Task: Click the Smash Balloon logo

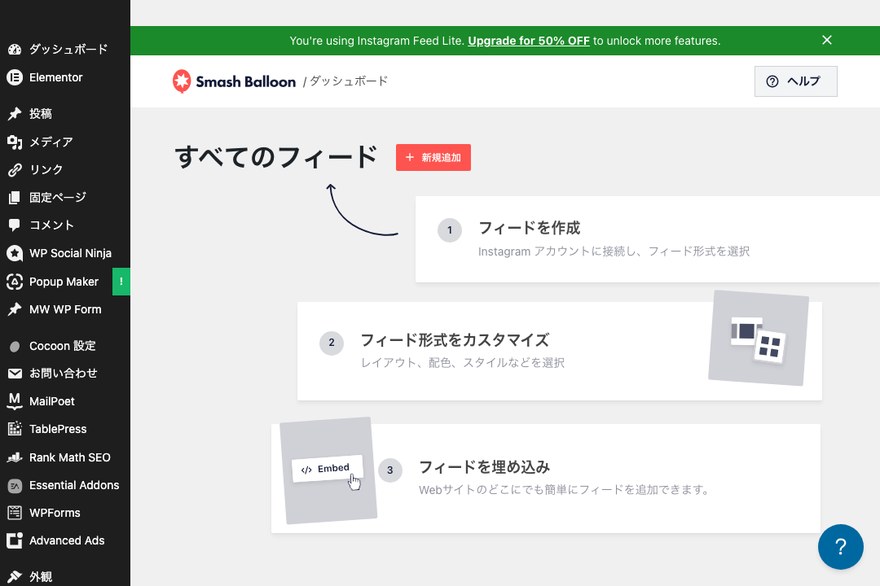Action: [x=234, y=81]
